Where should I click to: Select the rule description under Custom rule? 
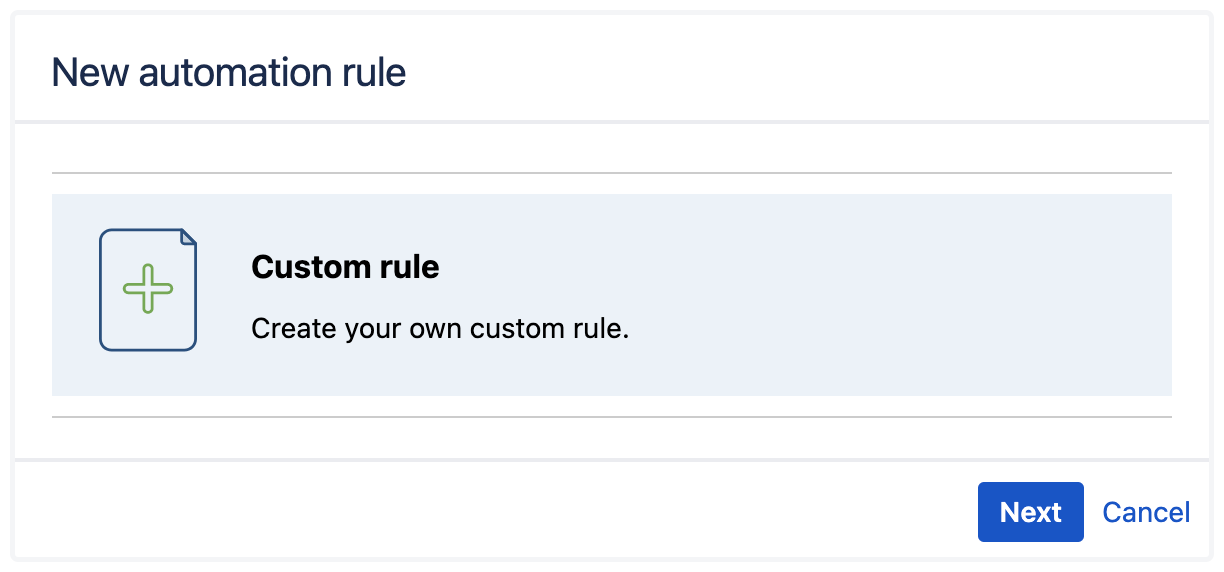tap(439, 328)
